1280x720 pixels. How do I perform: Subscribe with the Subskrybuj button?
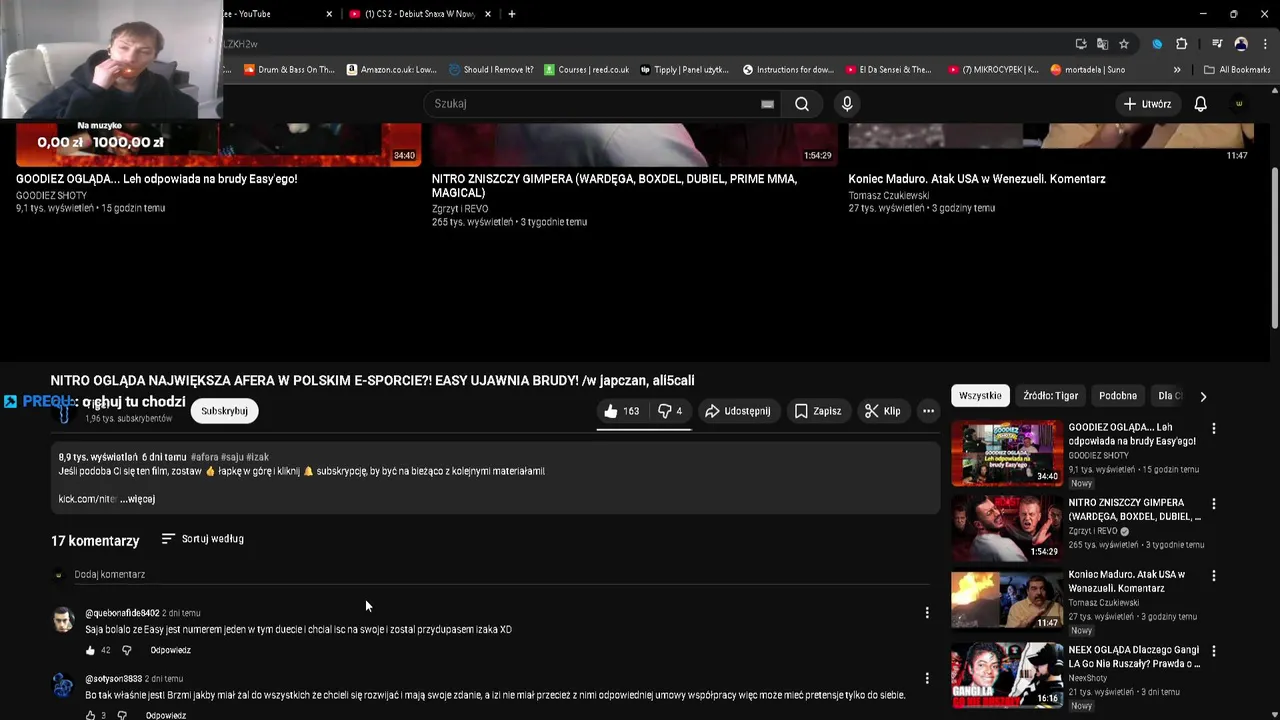[x=224, y=411]
